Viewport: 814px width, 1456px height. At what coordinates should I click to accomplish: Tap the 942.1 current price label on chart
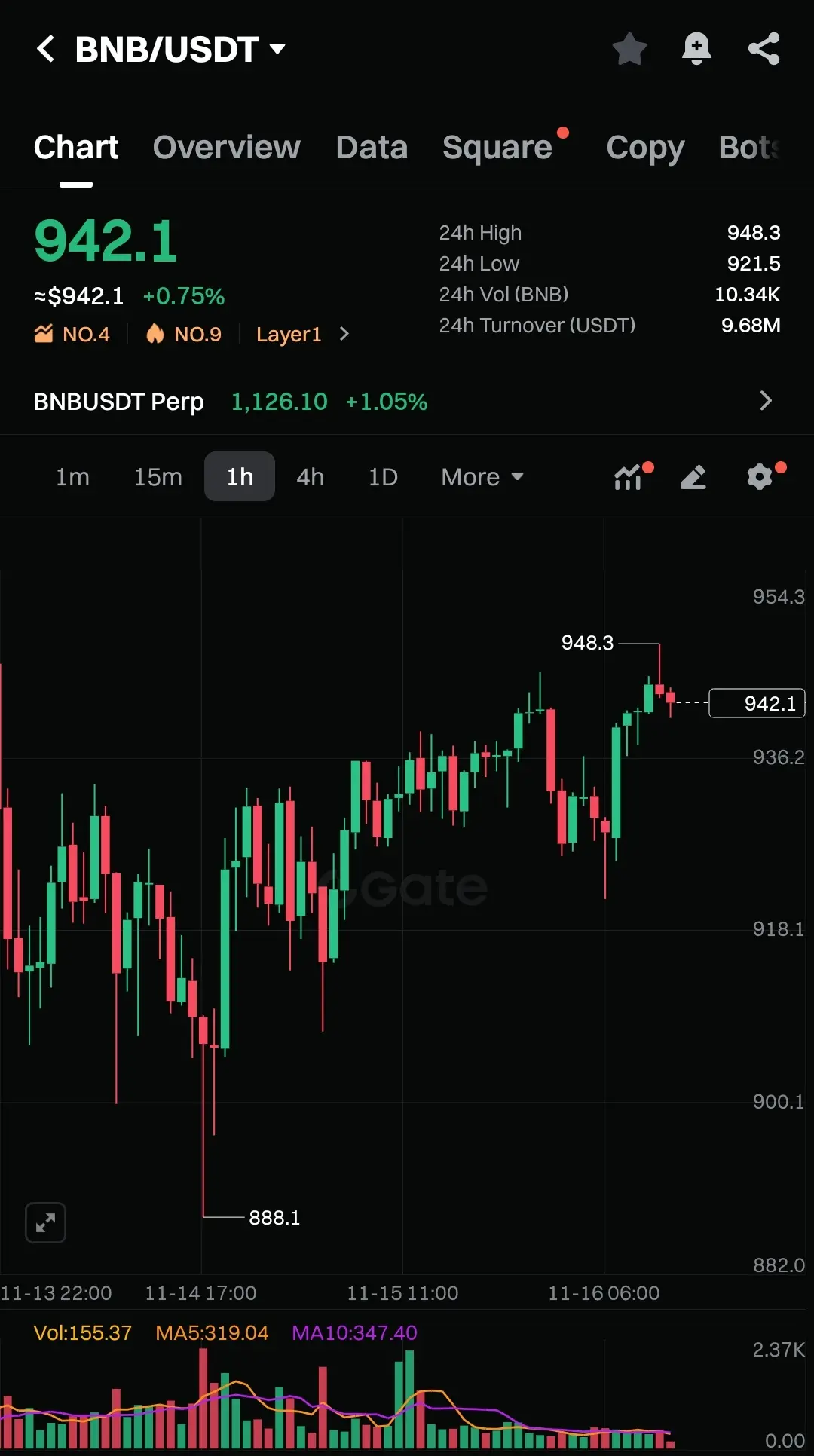click(x=757, y=704)
